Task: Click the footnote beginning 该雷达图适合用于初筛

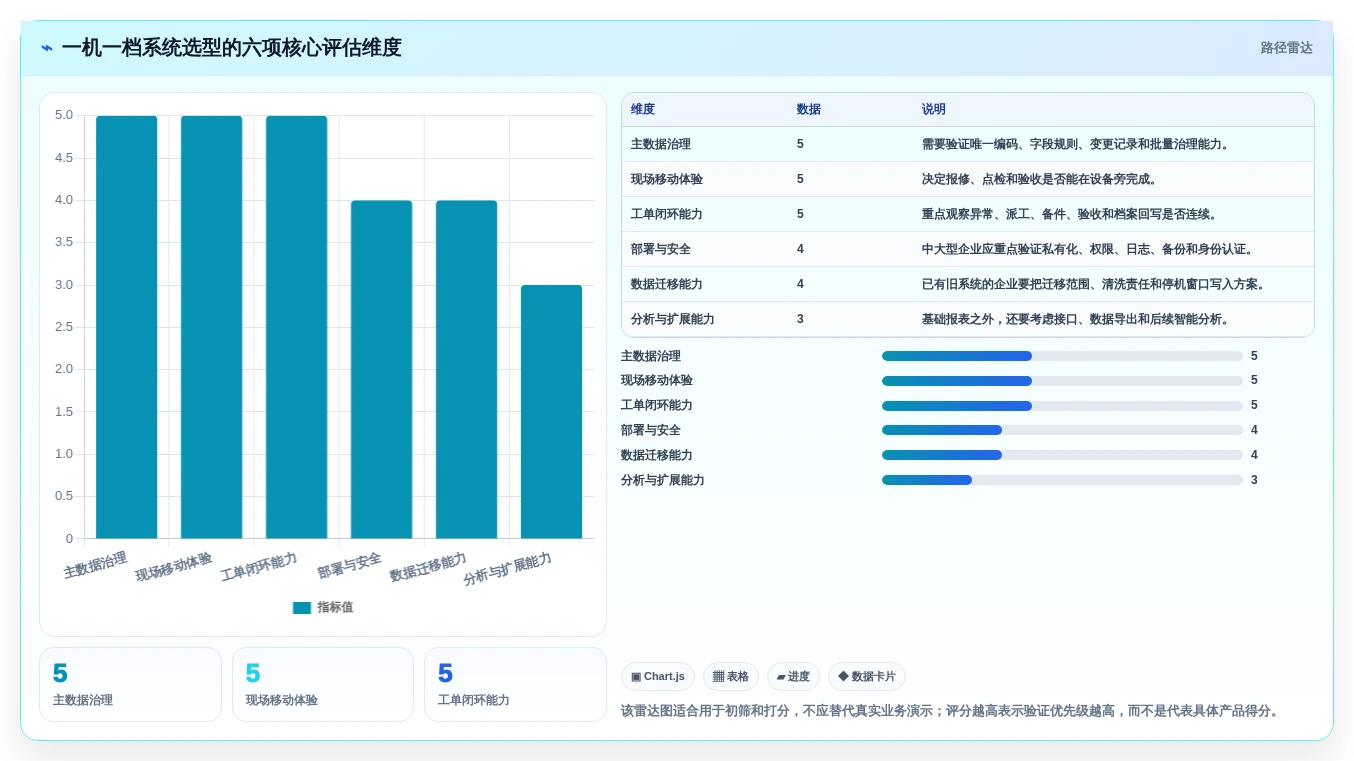Action: pos(952,711)
